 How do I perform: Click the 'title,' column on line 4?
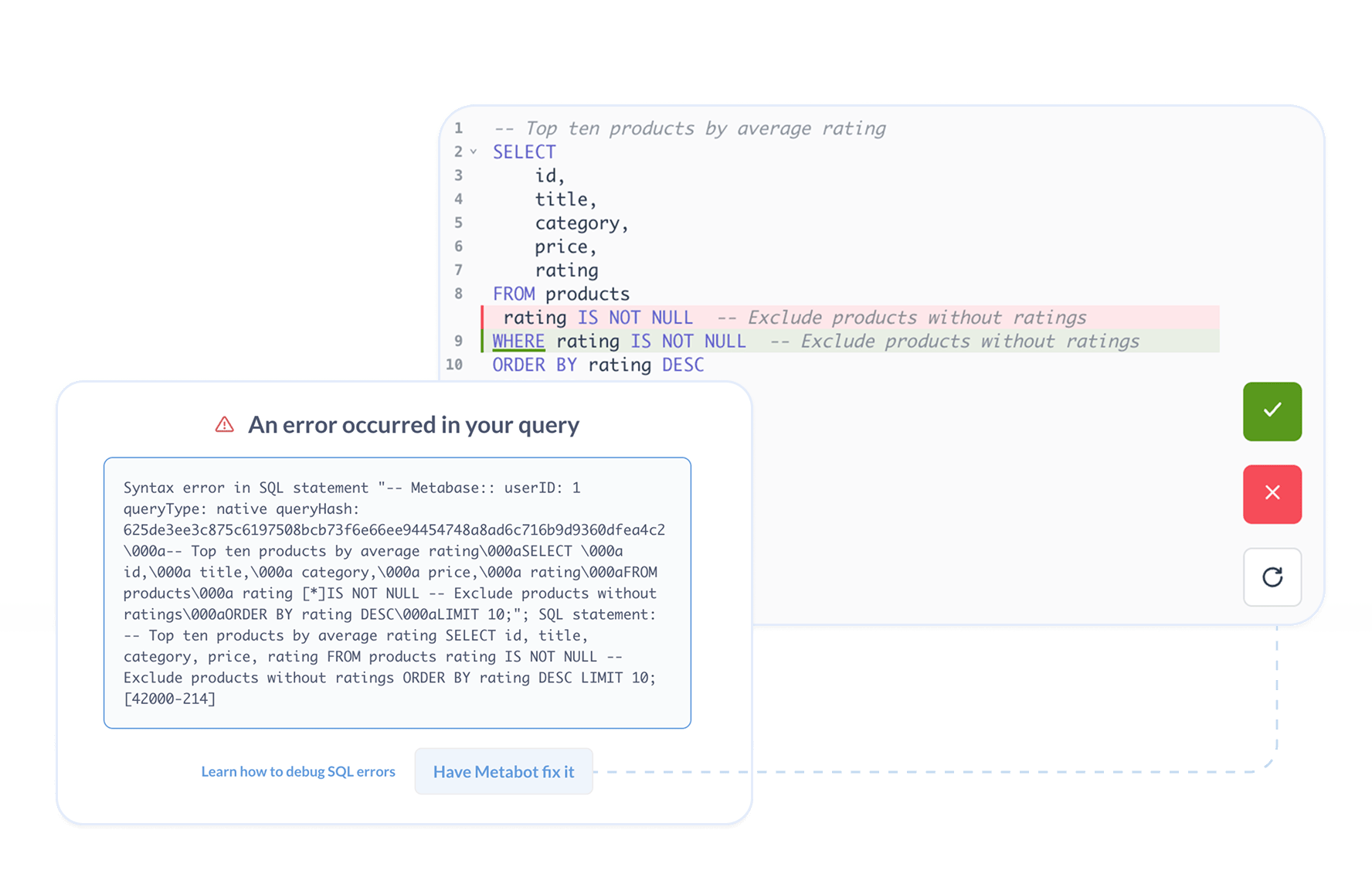pos(565,199)
